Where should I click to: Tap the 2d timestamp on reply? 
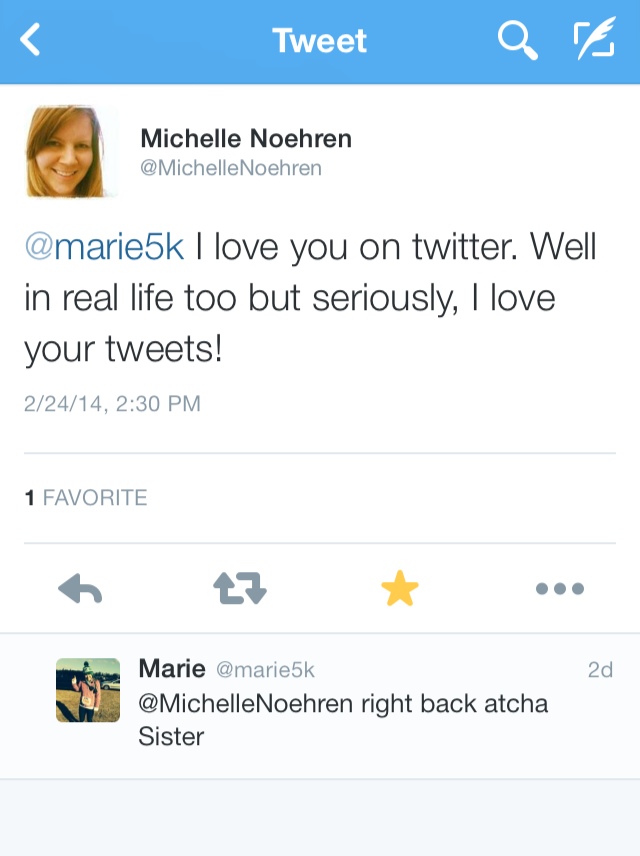click(600, 670)
